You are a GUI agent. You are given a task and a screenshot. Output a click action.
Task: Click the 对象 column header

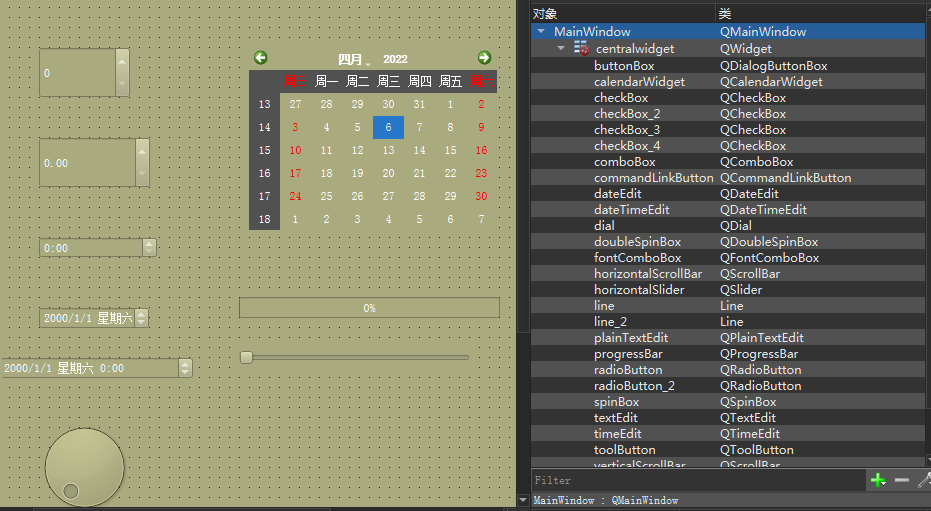[x=623, y=14]
